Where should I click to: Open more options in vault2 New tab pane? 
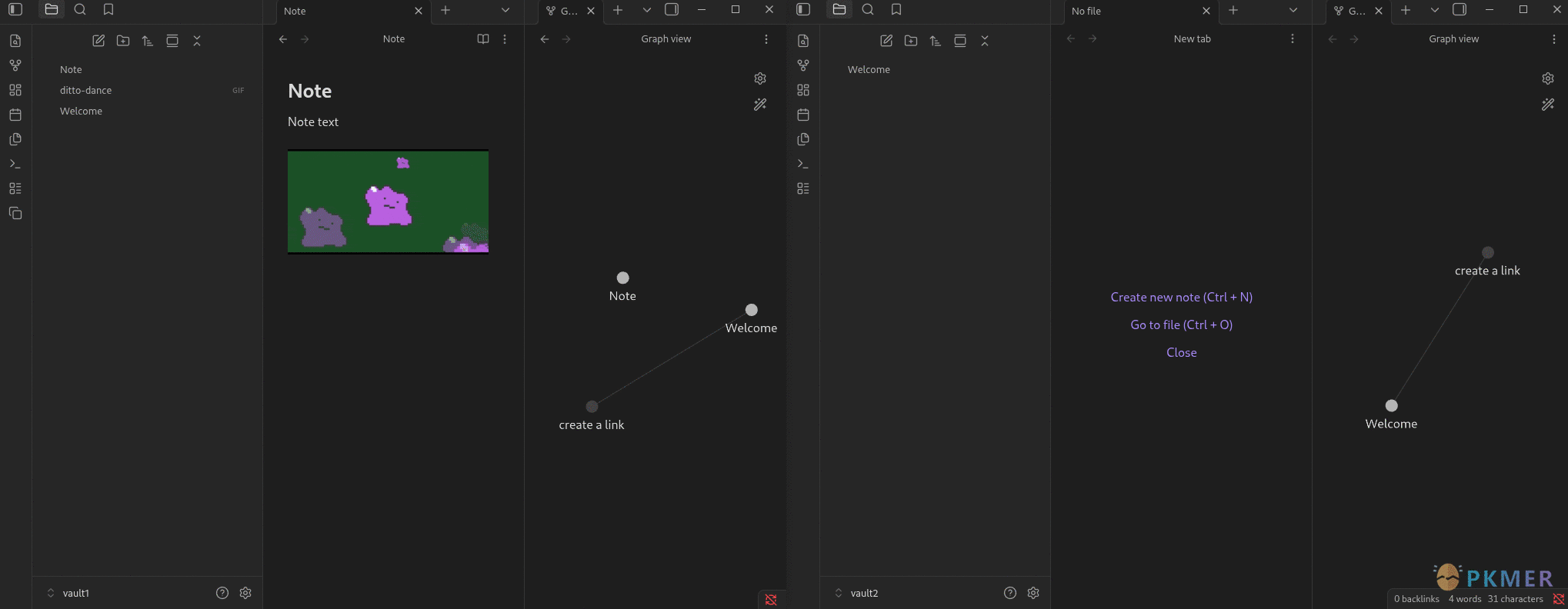click(x=1293, y=39)
